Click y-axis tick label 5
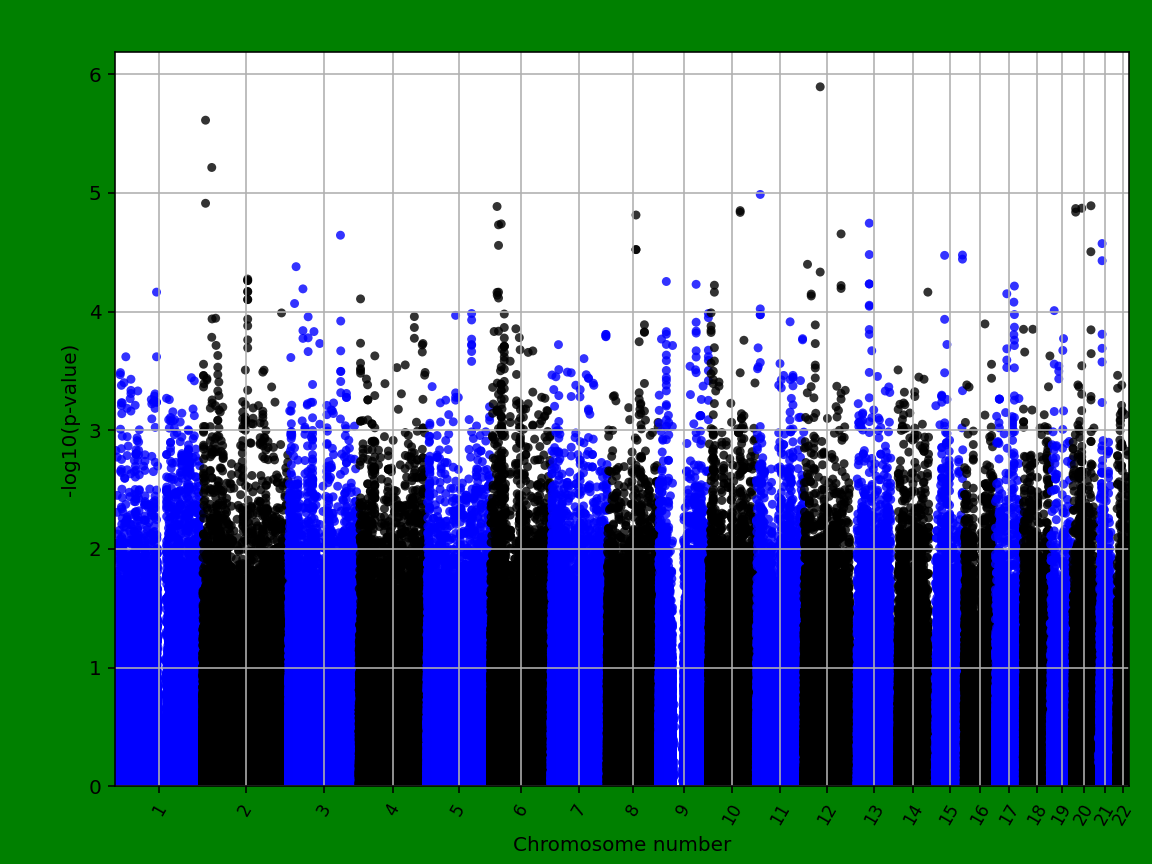Screen dimensions: 1152x864 tap(95, 193)
